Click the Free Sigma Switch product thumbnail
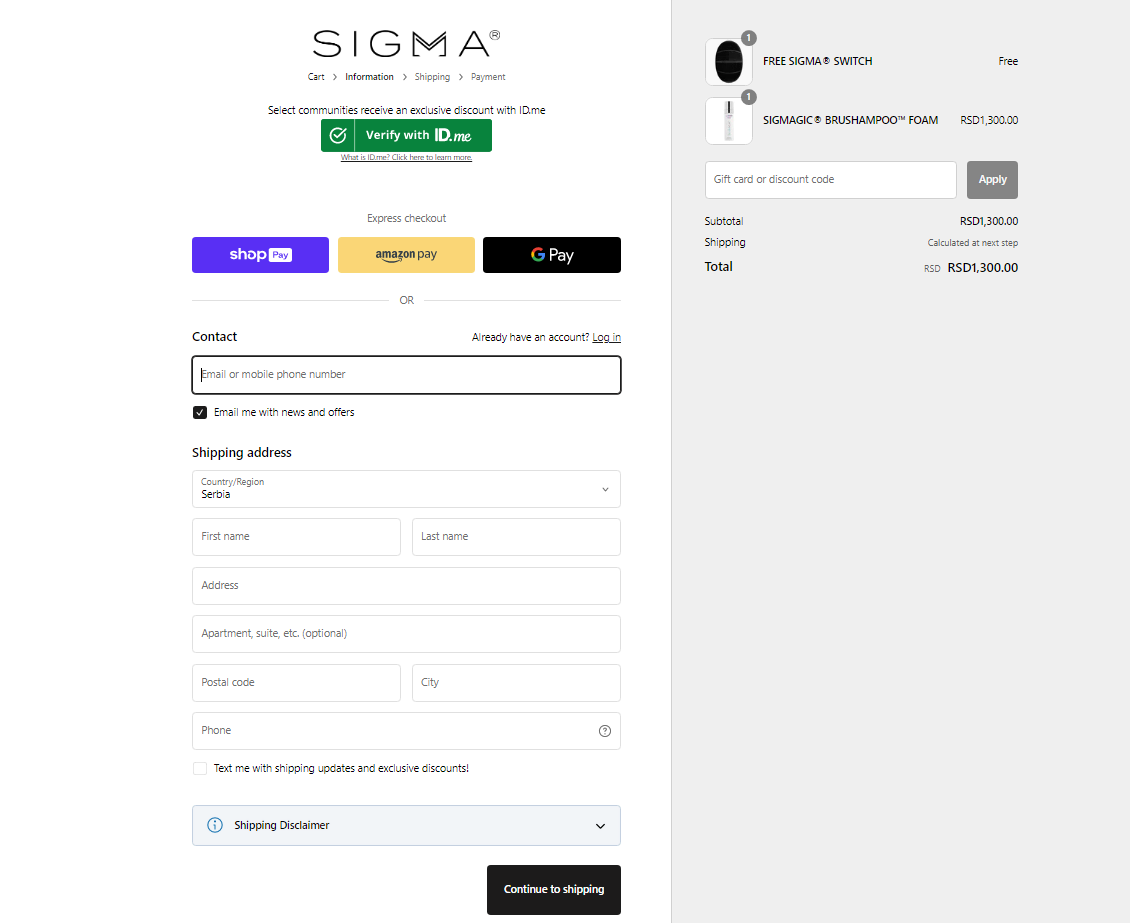This screenshot has width=1130, height=923. pos(728,62)
